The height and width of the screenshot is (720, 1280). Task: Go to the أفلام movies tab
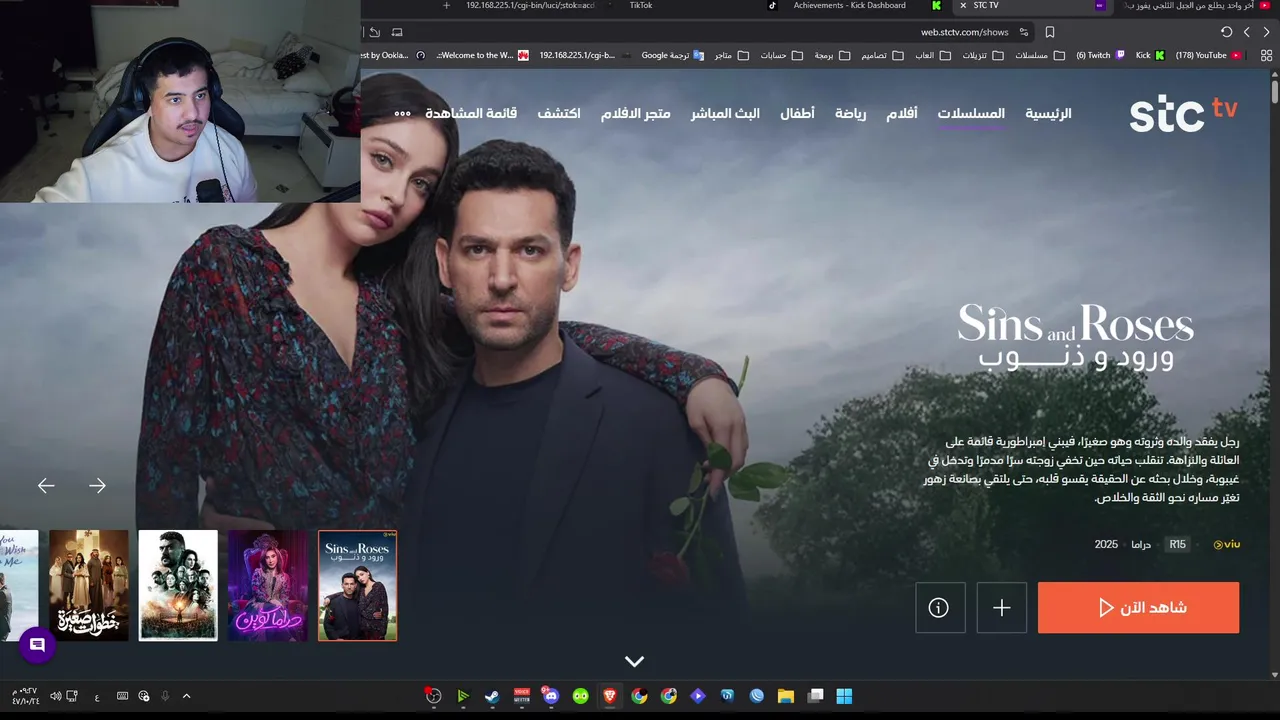901,114
